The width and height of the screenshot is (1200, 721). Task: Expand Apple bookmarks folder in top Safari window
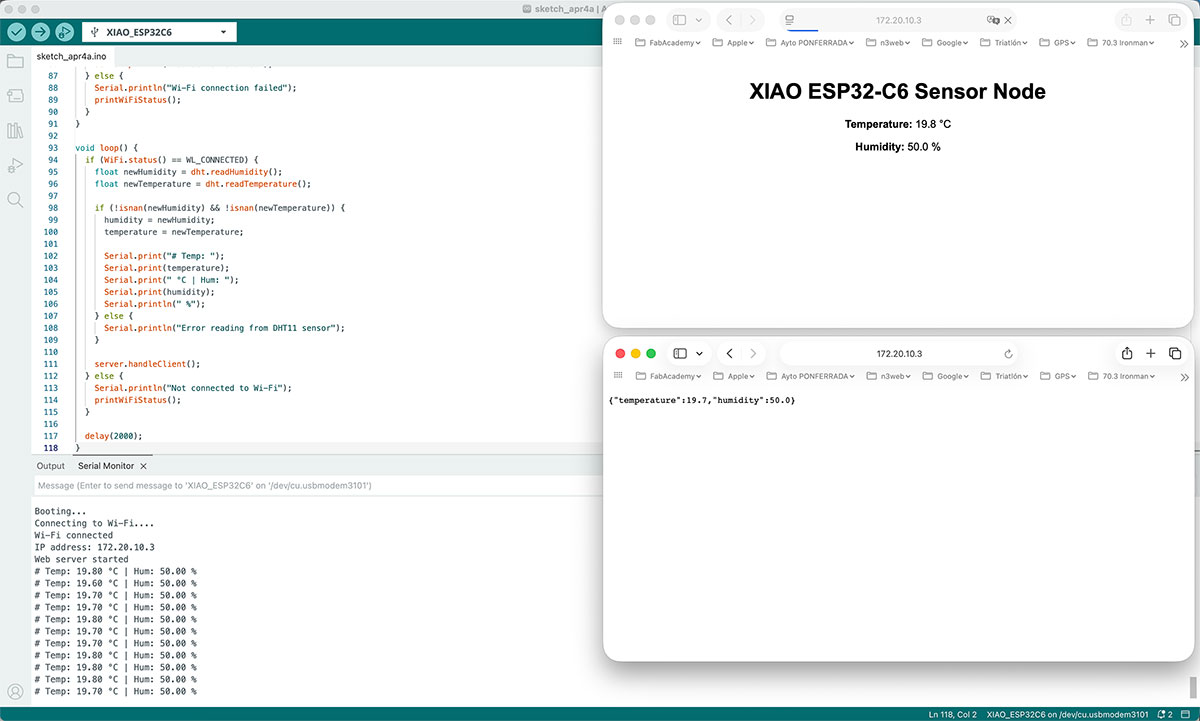click(734, 43)
